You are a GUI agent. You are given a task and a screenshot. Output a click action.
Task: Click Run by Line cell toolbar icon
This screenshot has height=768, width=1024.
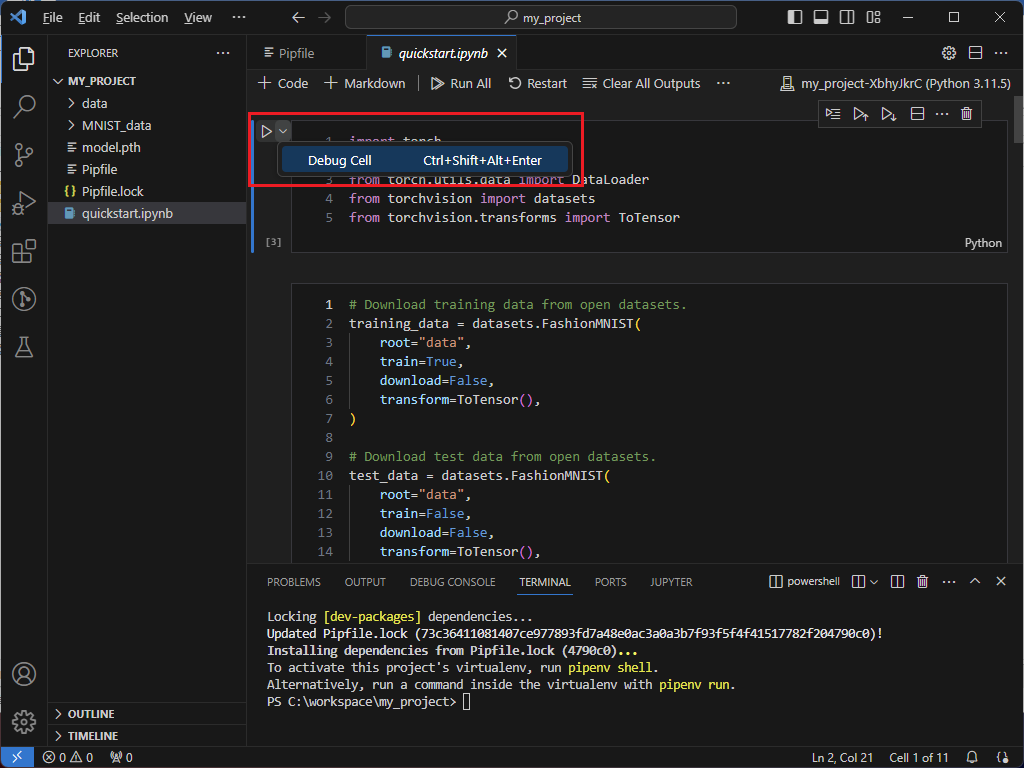(833, 114)
